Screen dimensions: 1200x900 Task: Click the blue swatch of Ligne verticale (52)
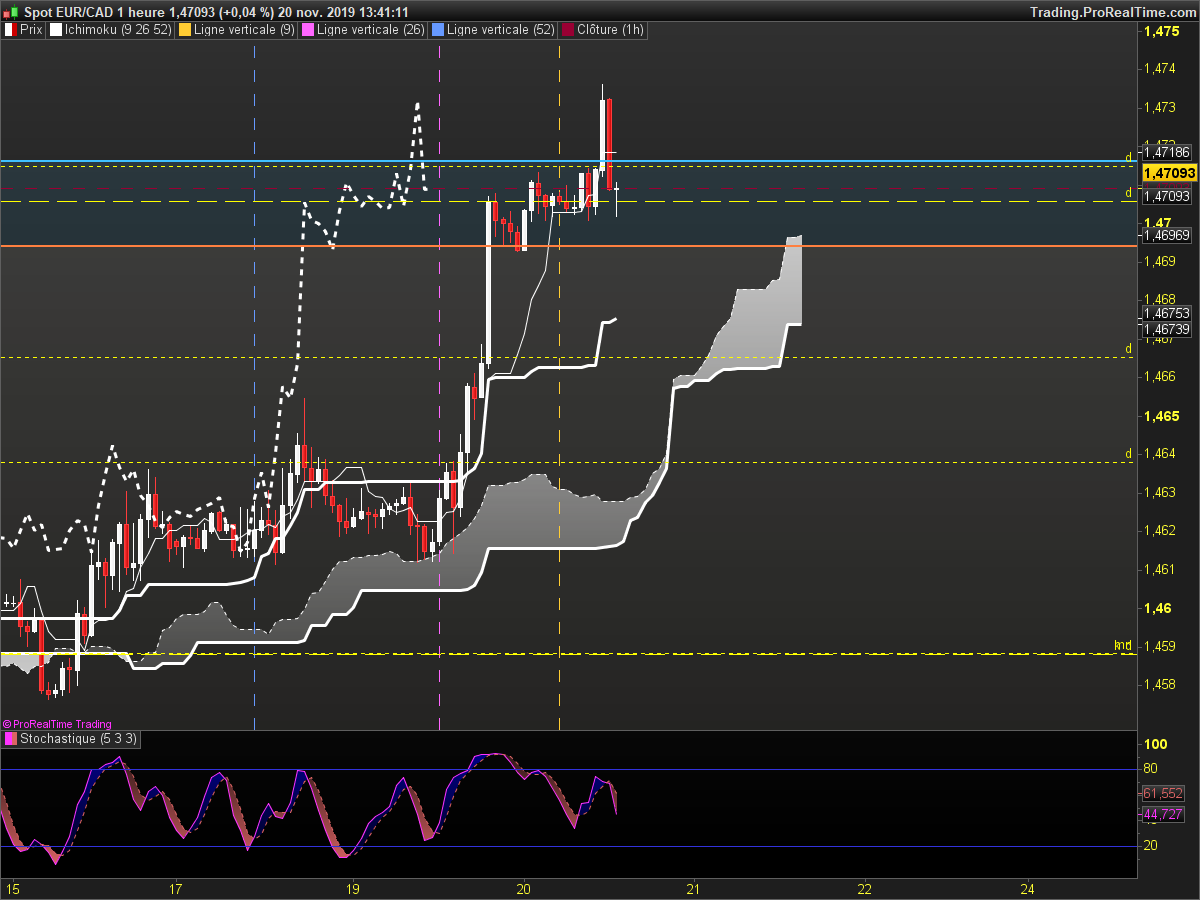coord(437,31)
